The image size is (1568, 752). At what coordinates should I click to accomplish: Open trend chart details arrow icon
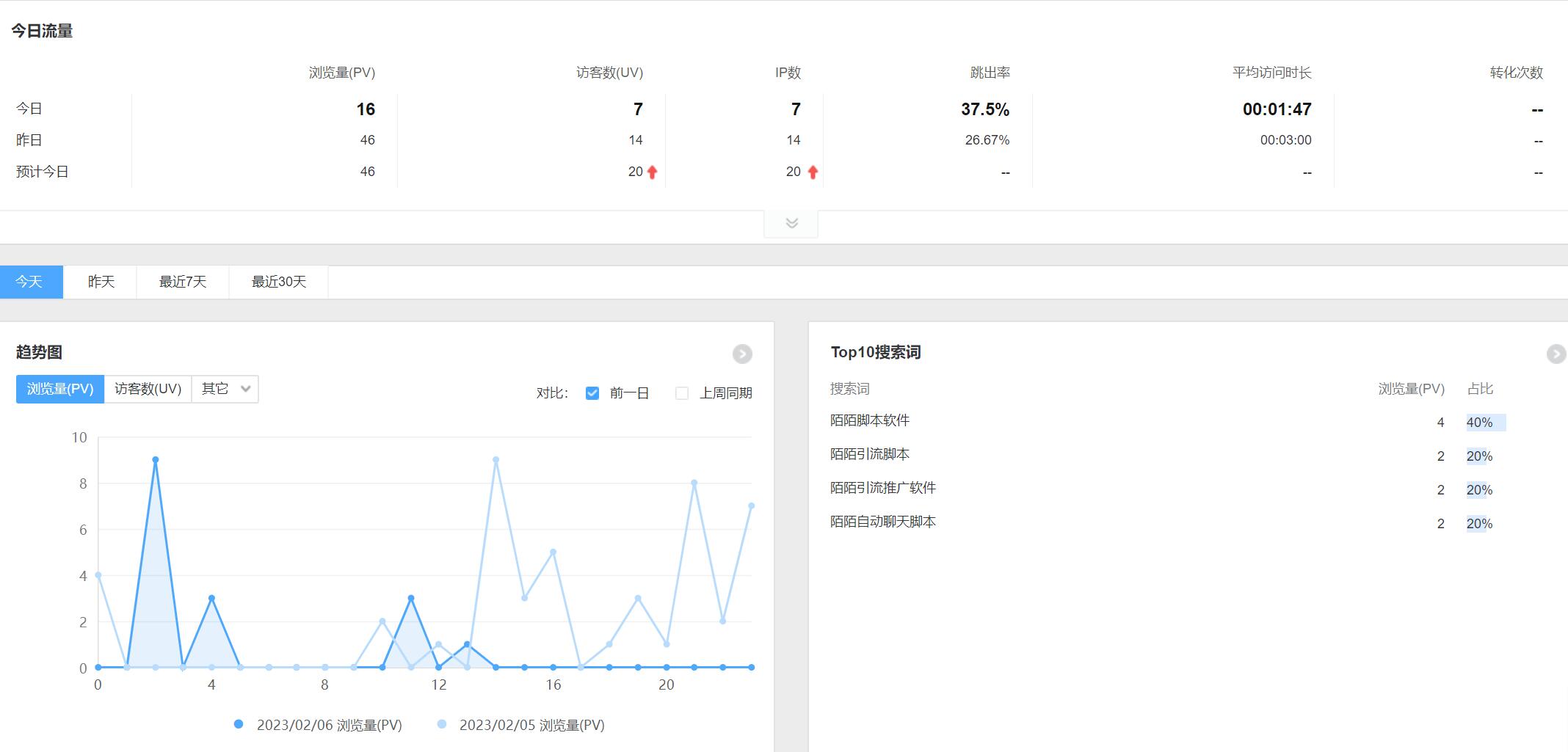point(742,354)
